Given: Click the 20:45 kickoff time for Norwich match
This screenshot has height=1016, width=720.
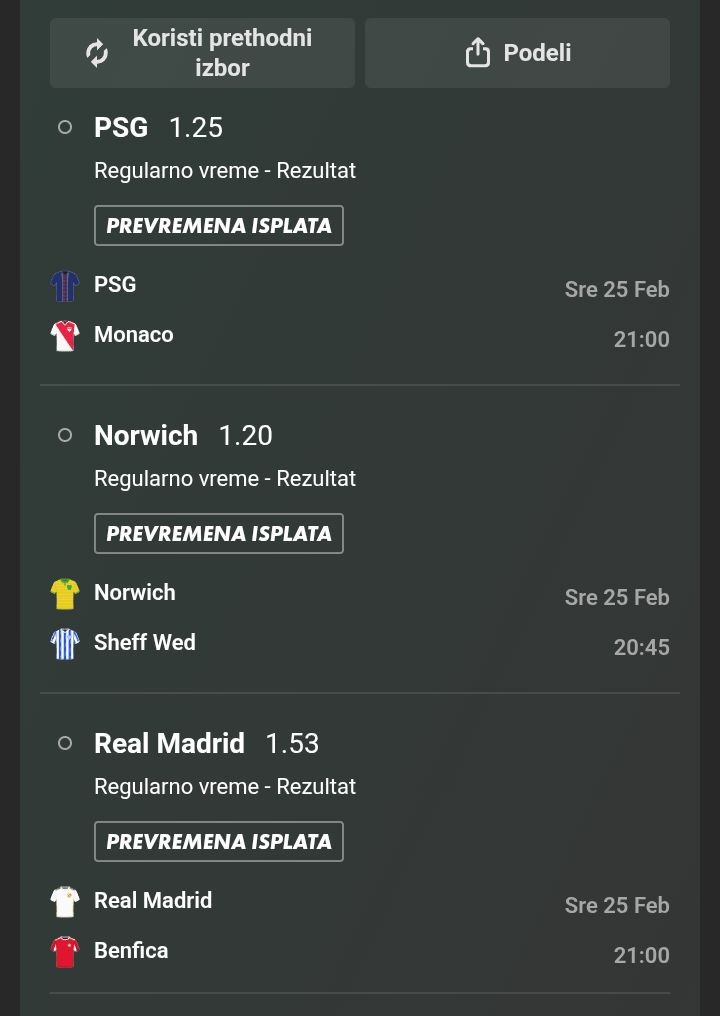Looking at the screenshot, I should pyautogui.click(x=641, y=647).
